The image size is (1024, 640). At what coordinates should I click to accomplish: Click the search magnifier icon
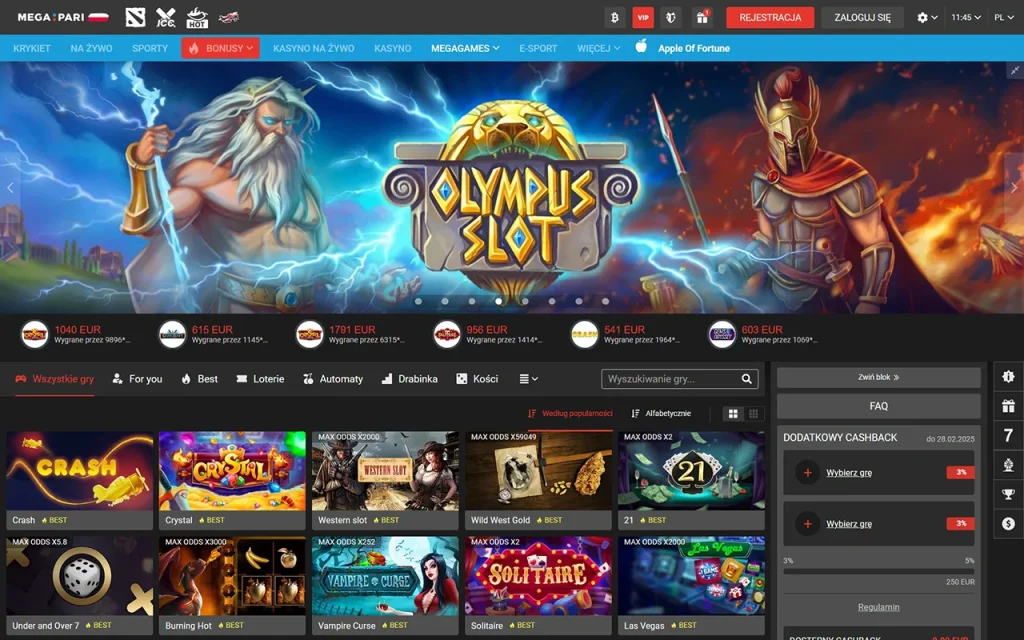(746, 379)
